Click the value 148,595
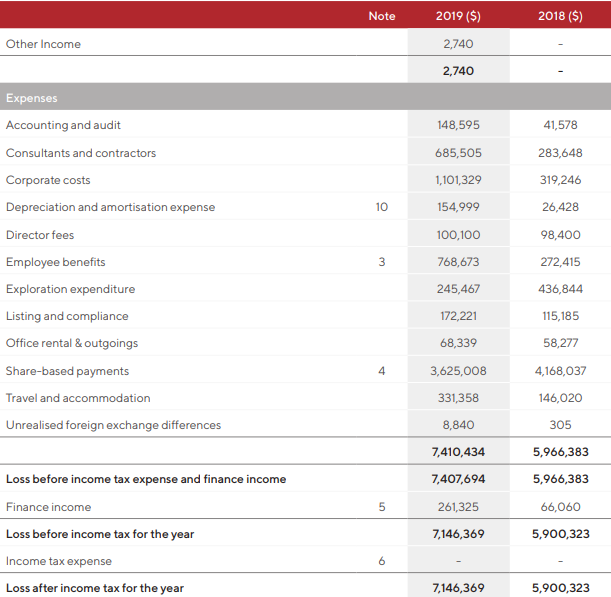Viewport: 611px width, 597px height. click(458, 125)
